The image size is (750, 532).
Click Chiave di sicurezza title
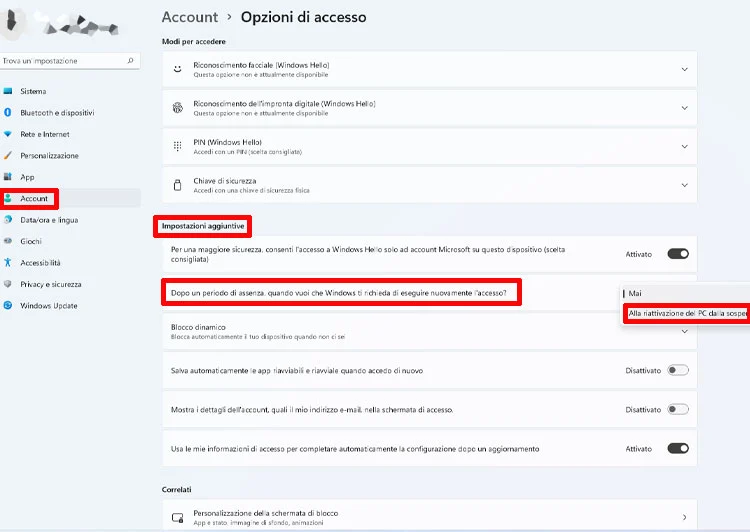tap(224, 181)
